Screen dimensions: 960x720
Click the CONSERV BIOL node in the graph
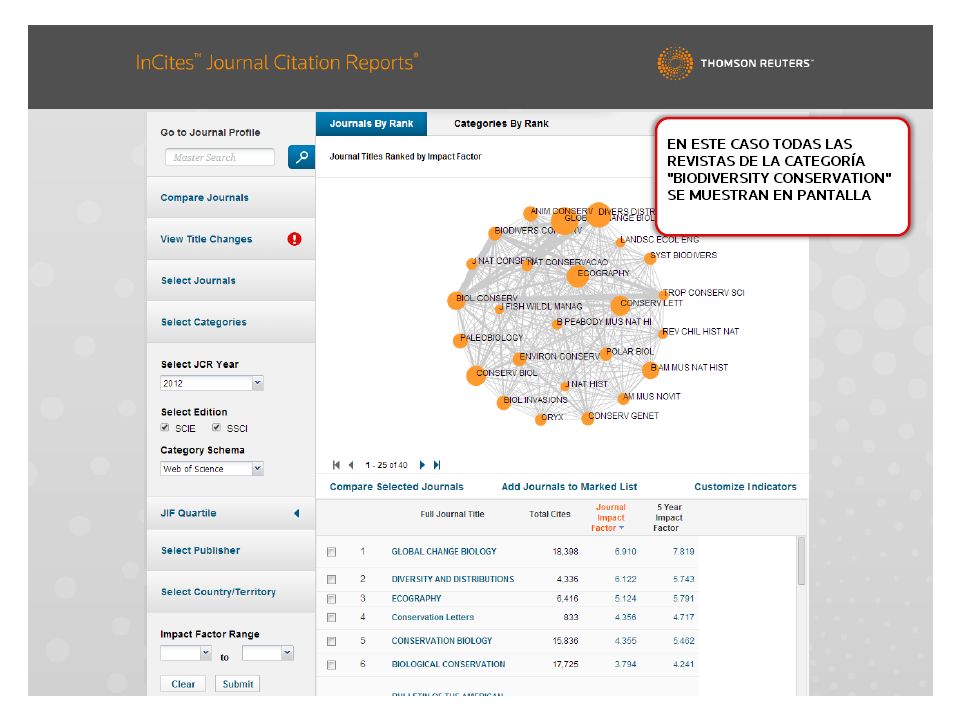coord(476,375)
